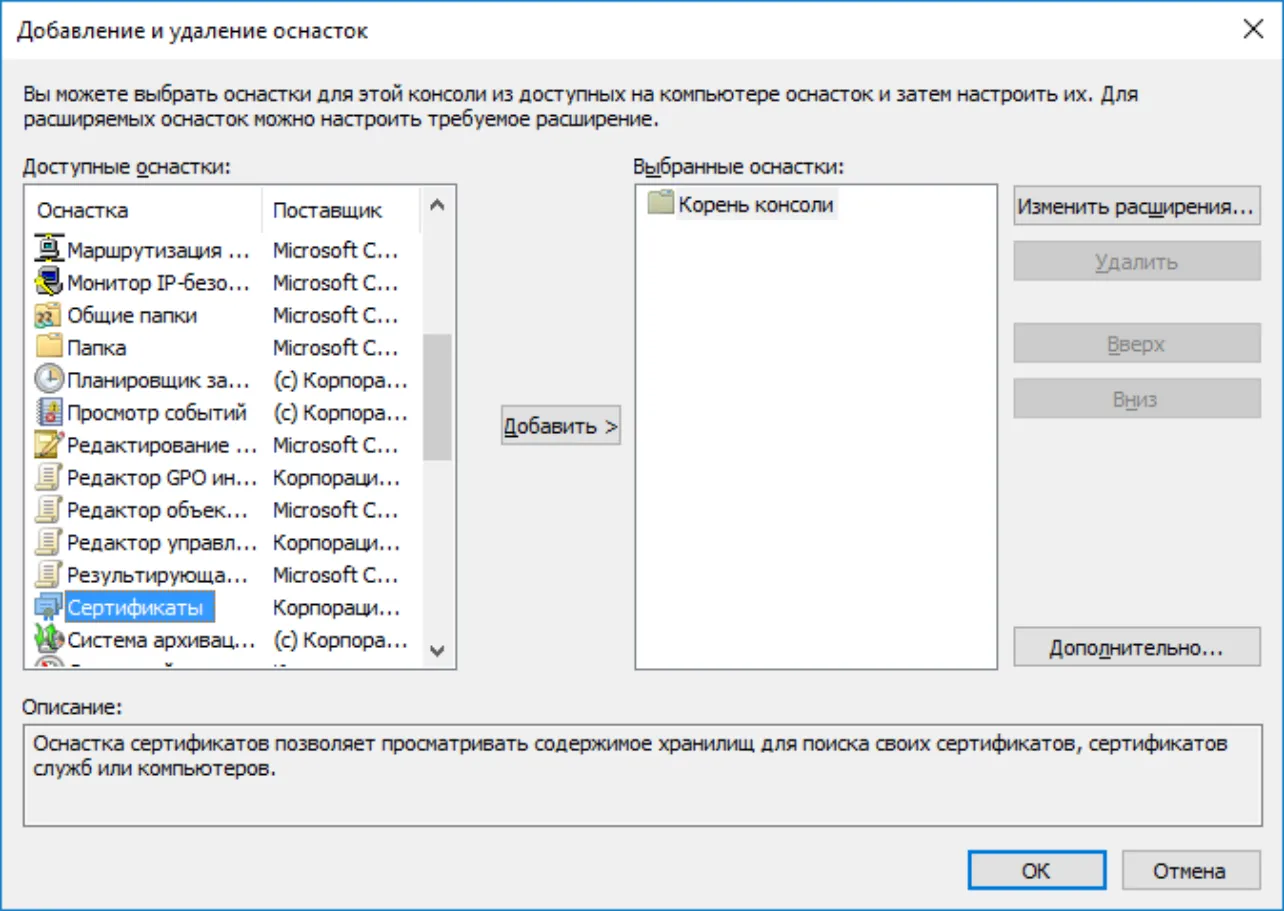The image size is (1284, 911).
Task: Click the Сертификаты certificate icon
Action: point(48,607)
